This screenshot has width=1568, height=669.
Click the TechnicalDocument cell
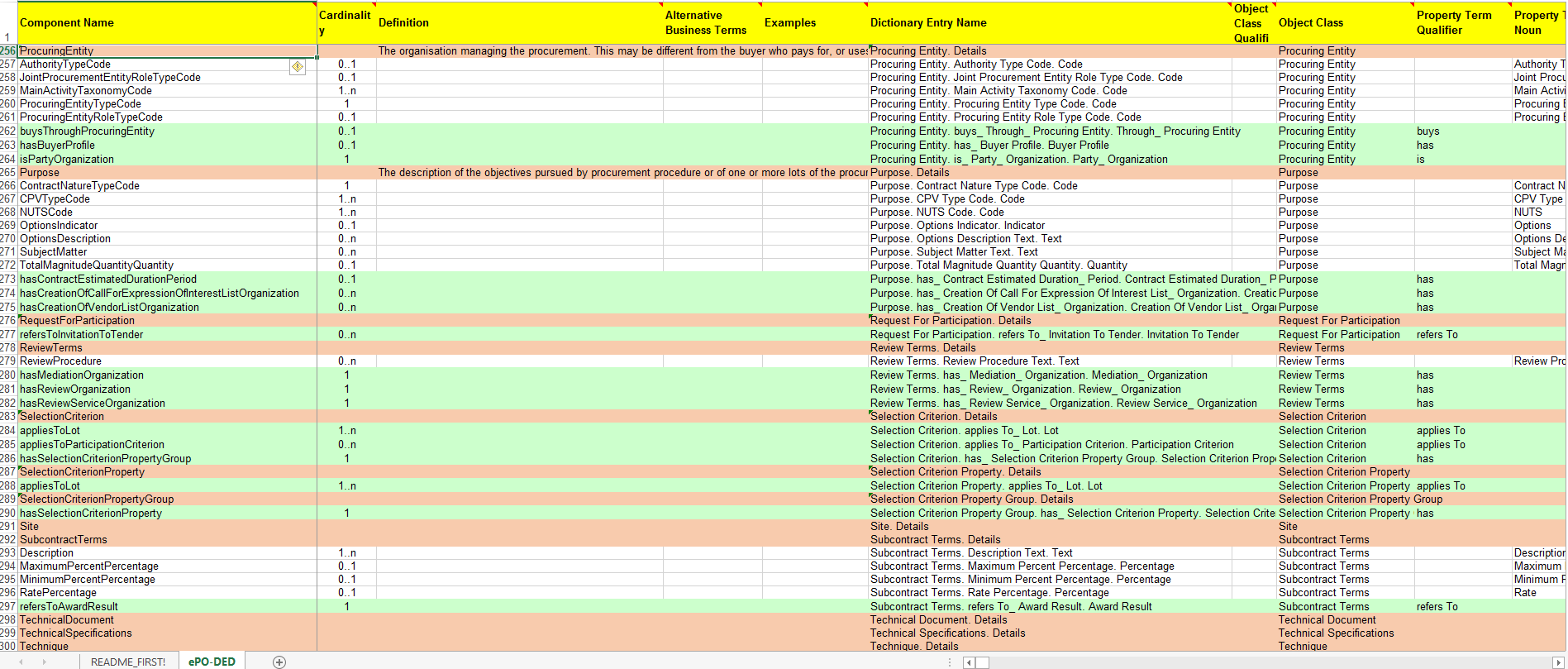pyautogui.click(x=167, y=620)
